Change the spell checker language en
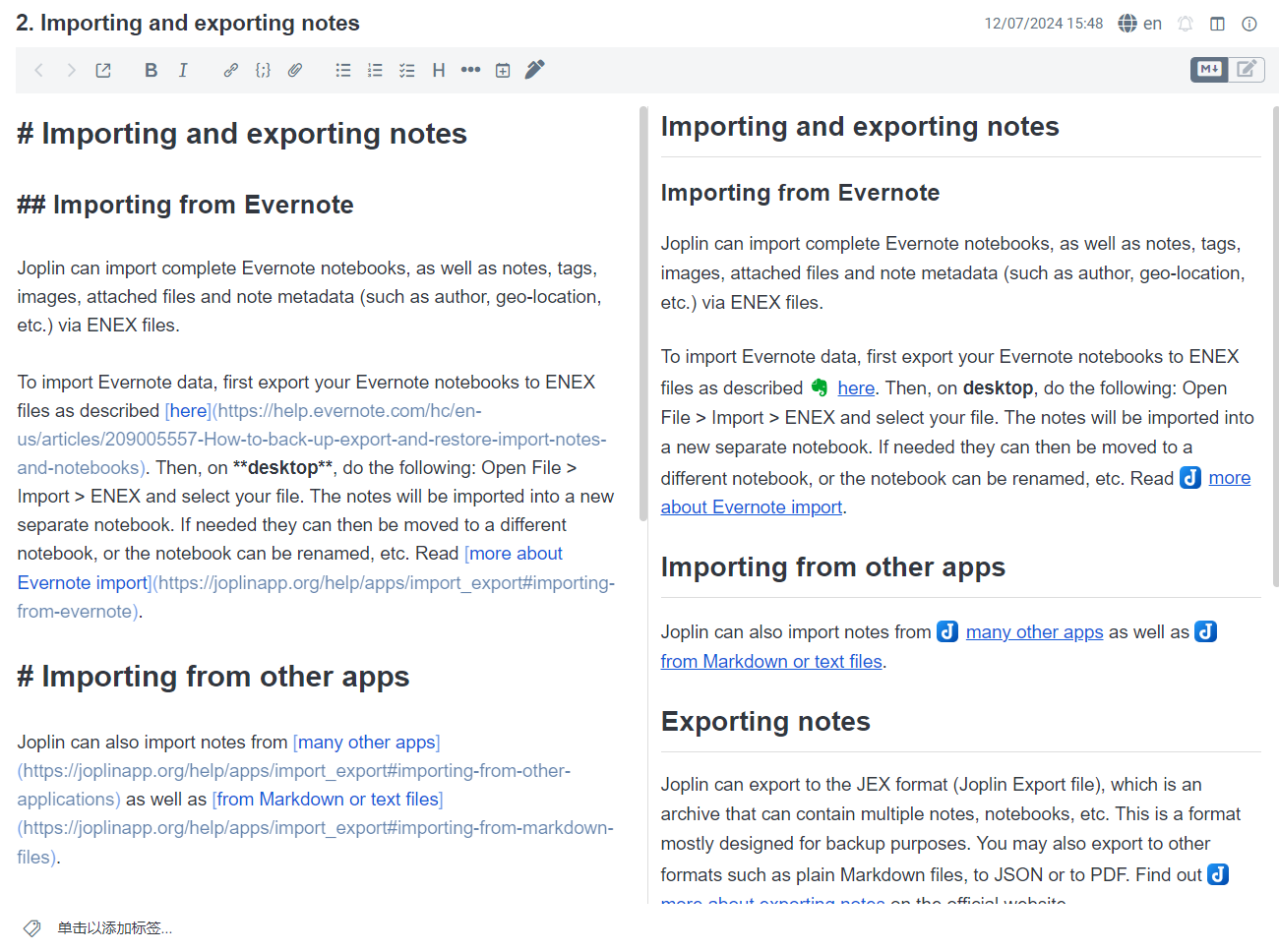This screenshot has width=1279, height=952. coord(1140,23)
